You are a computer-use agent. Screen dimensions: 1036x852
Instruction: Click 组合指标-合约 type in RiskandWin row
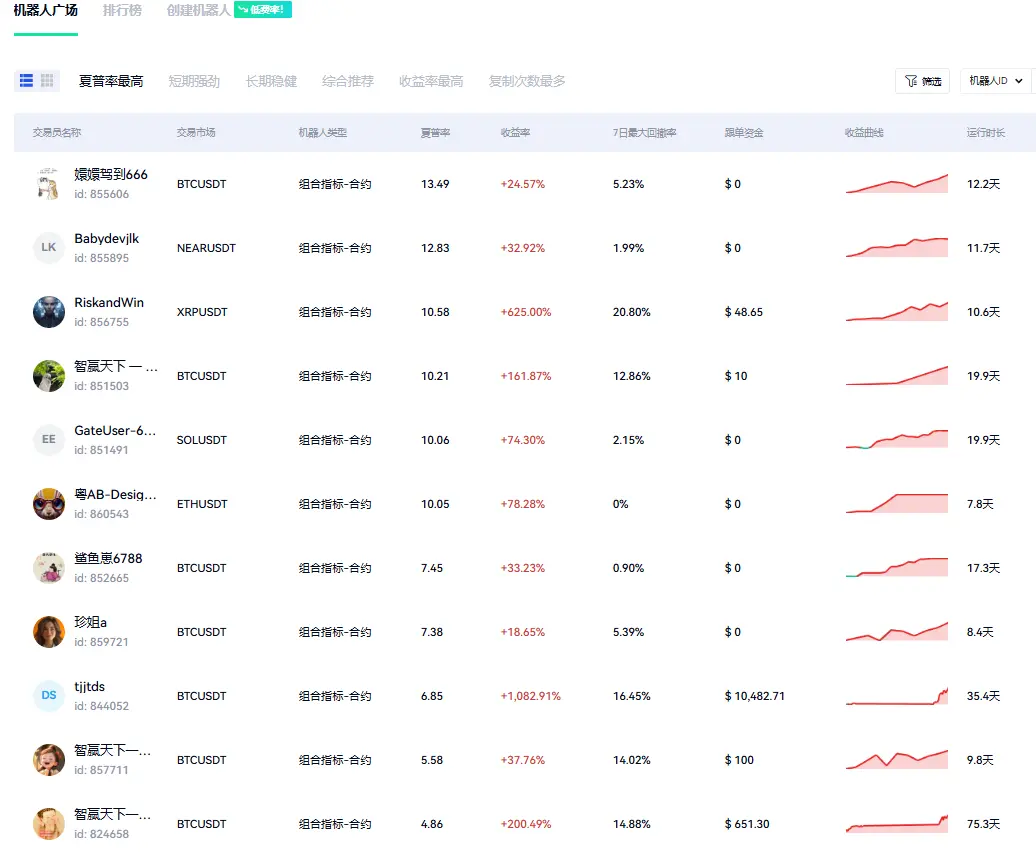pyautogui.click(x=335, y=312)
